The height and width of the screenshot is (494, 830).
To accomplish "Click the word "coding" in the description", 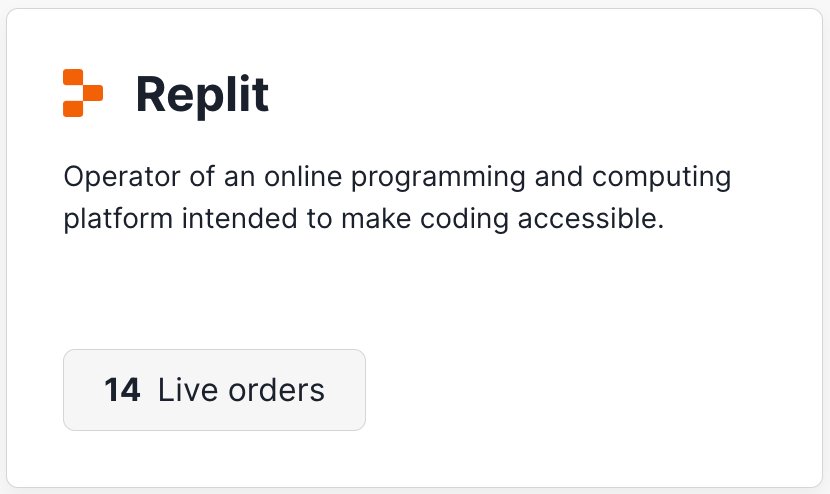I will pyautogui.click(x=464, y=219).
